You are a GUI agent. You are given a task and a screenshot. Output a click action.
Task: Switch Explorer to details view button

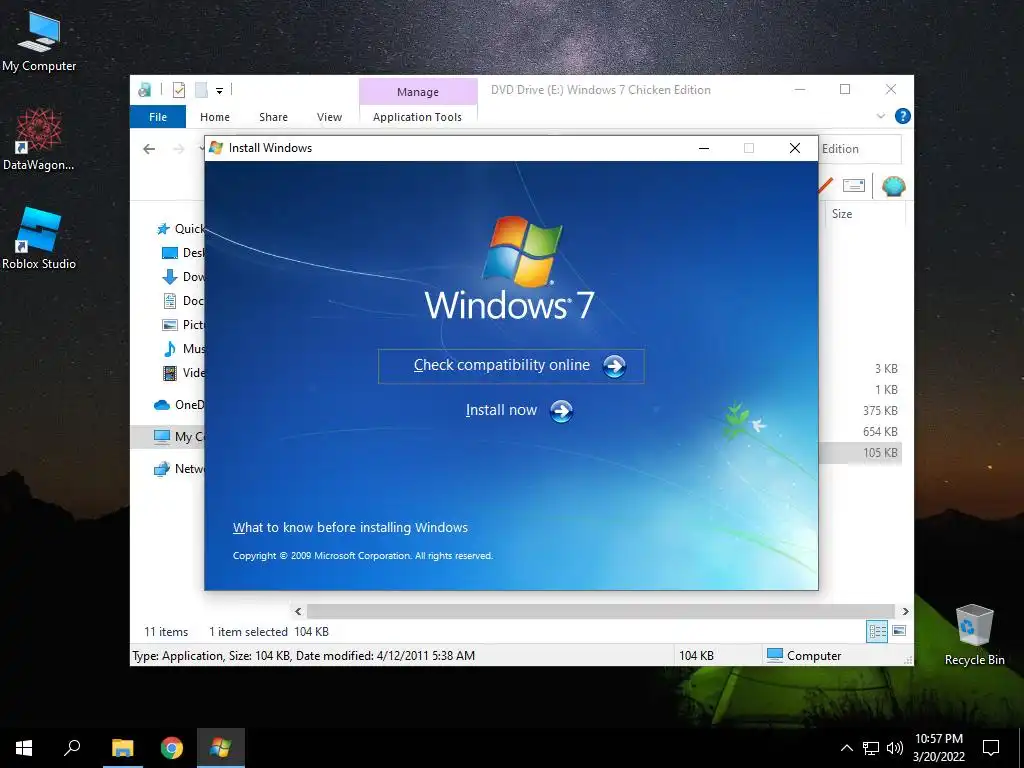[877, 631]
